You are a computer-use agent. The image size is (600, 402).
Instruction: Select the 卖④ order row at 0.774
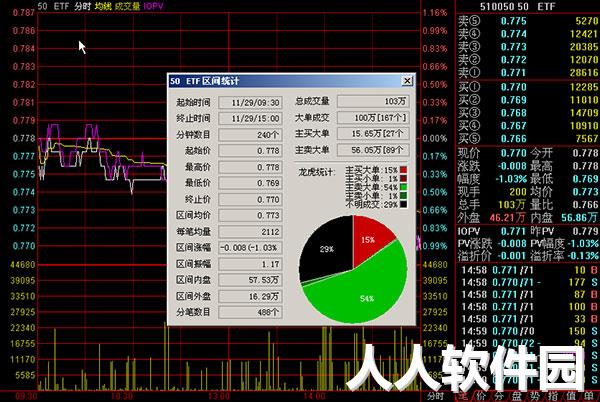click(528, 34)
